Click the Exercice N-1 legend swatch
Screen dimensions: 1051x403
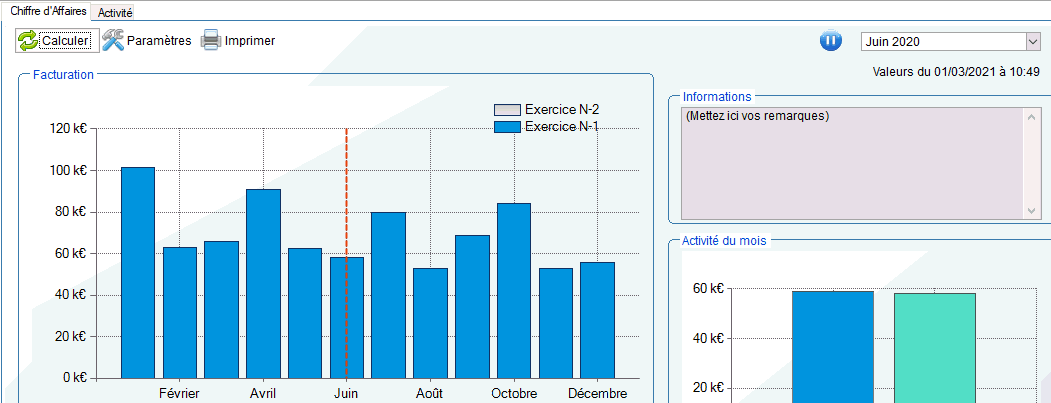tap(507, 127)
